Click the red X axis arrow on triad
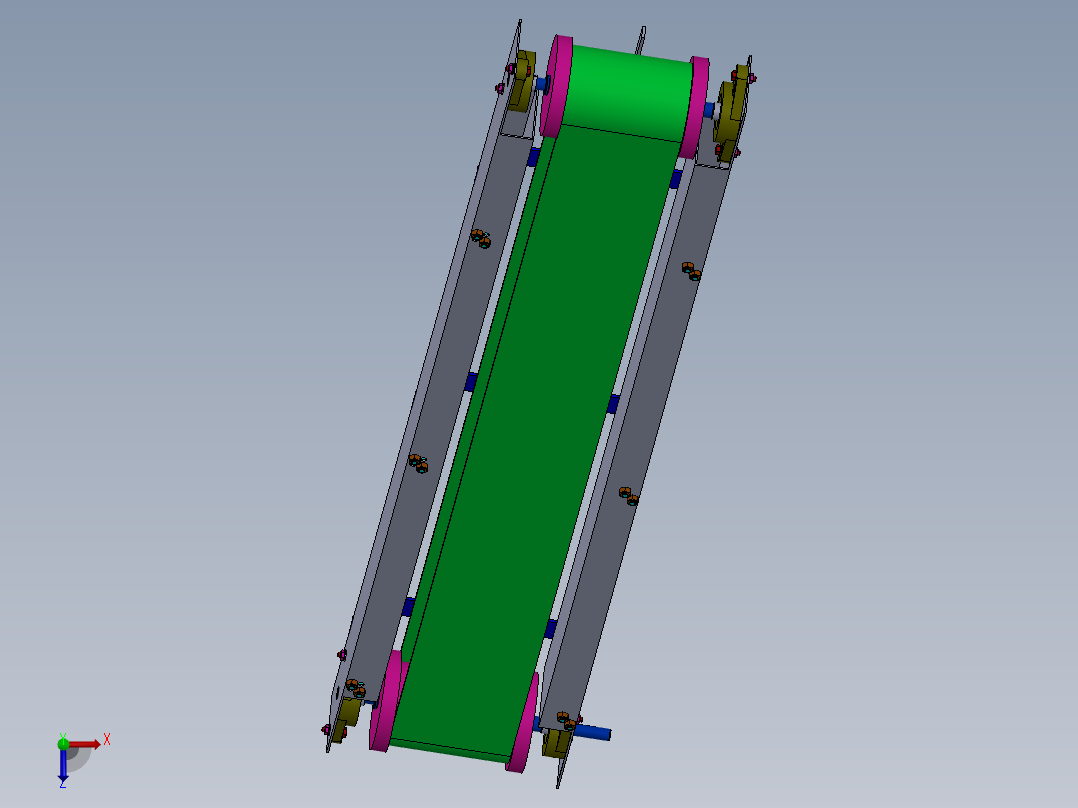Screen dimensions: 1078x808 [85, 744]
